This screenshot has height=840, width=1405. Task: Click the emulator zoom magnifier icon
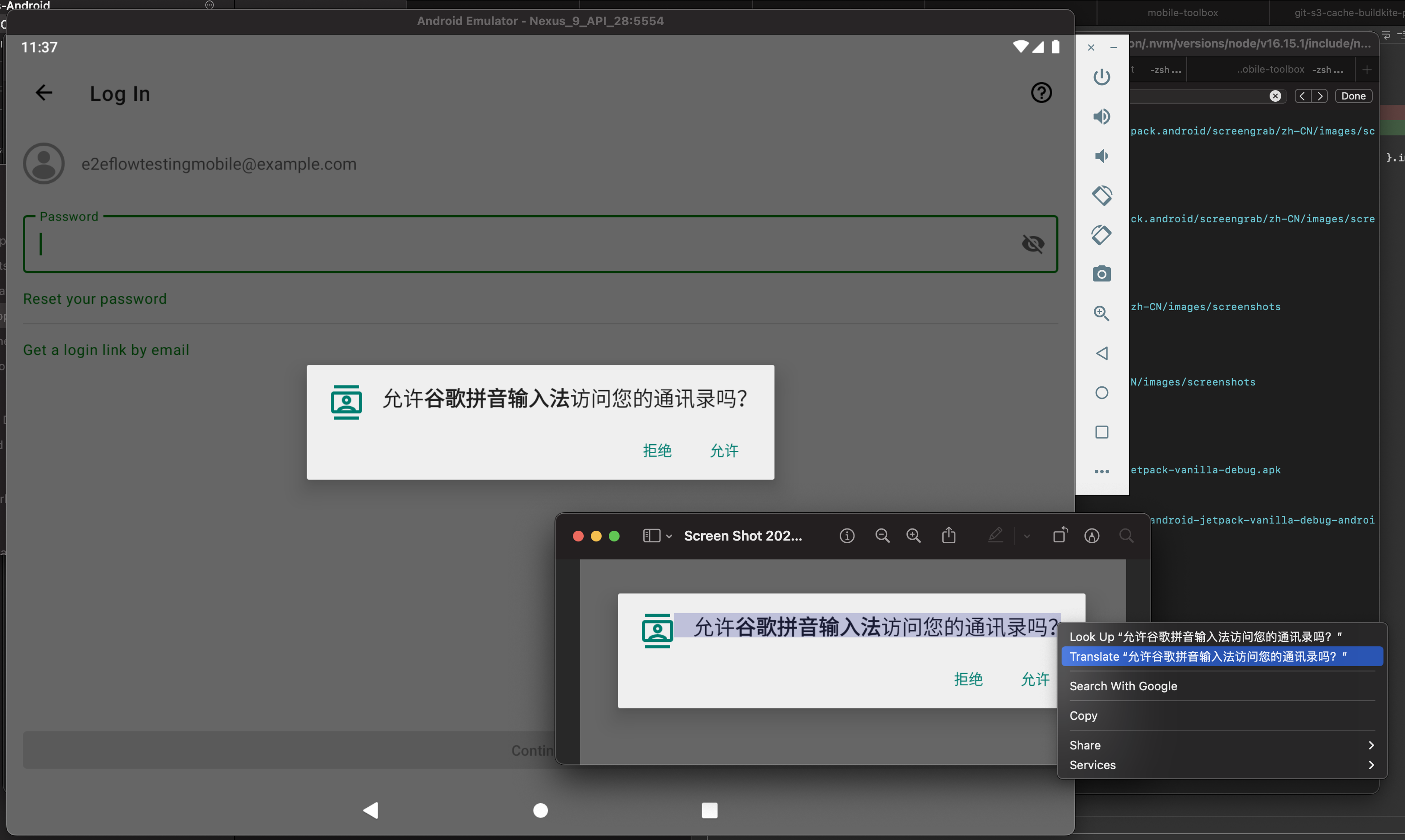point(1101,313)
